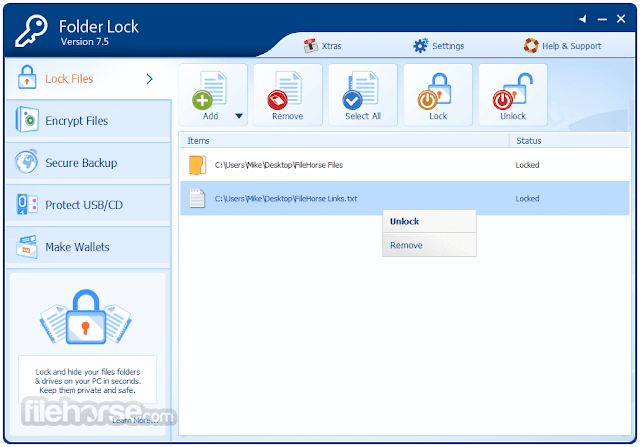Expand the Lock Files chevron arrow
The image size is (640, 447).
click(x=149, y=79)
